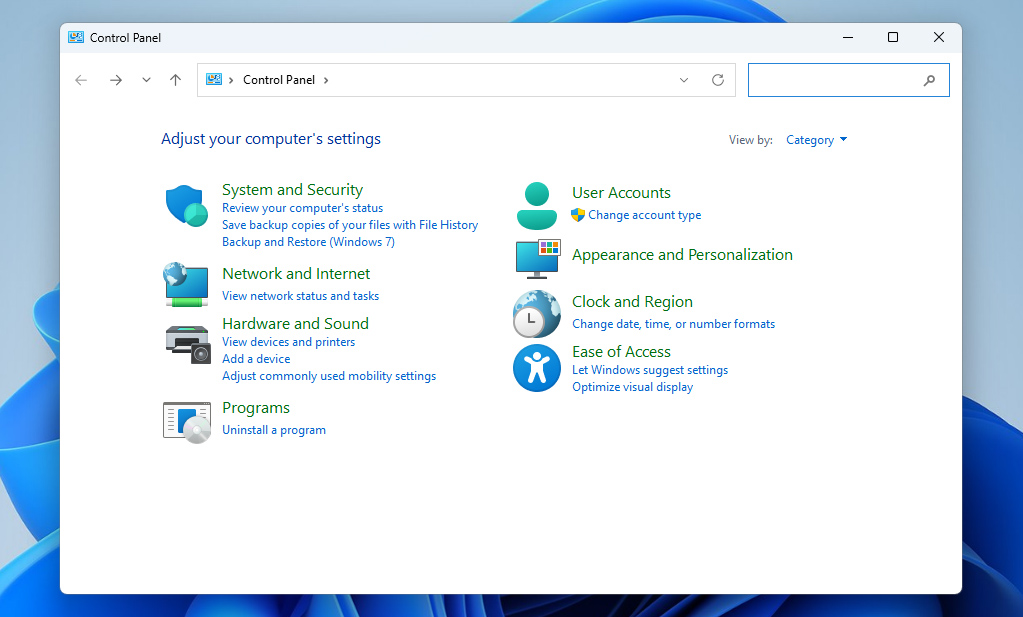
Task: Select the Control Panel breadcrumb
Action: [279, 80]
